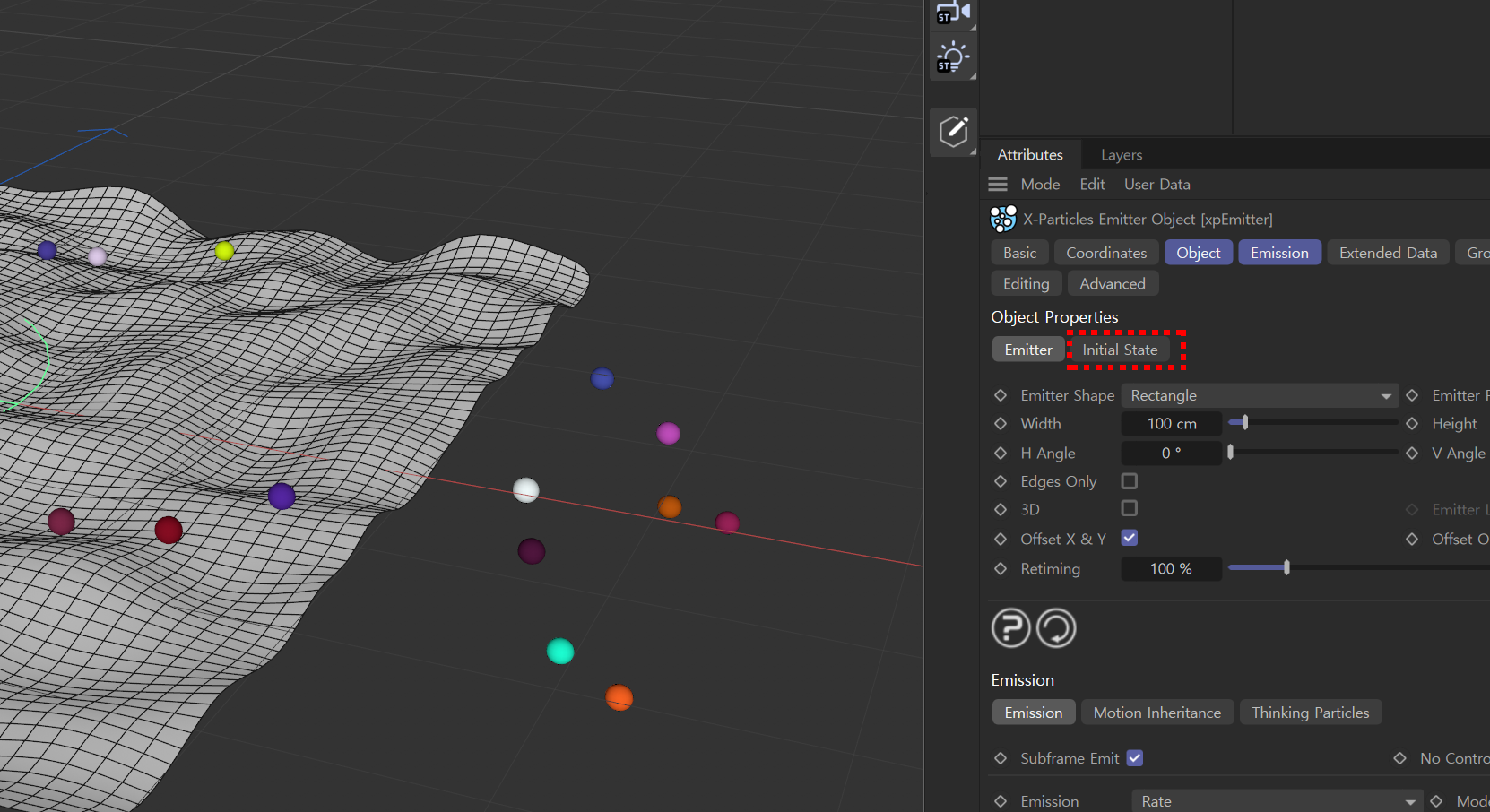Uncheck the Offset X & Y checkbox
Image resolution: width=1490 pixels, height=812 pixels.
pyautogui.click(x=1130, y=538)
